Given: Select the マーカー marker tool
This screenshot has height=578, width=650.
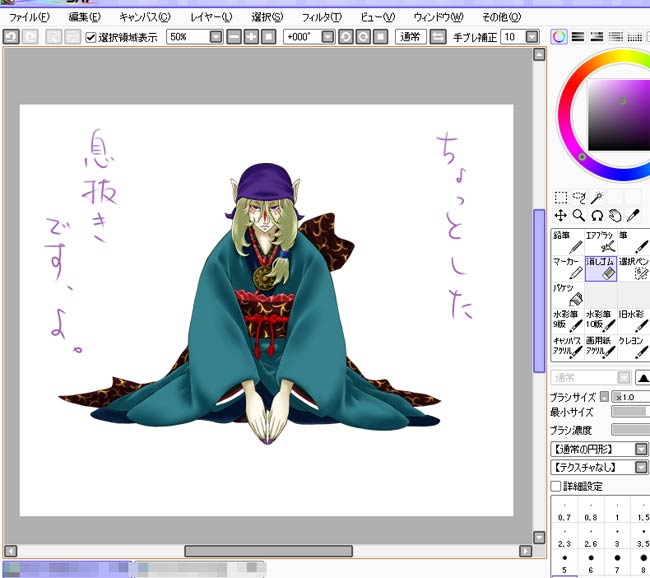Looking at the screenshot, I should click(x=568, y=268).
